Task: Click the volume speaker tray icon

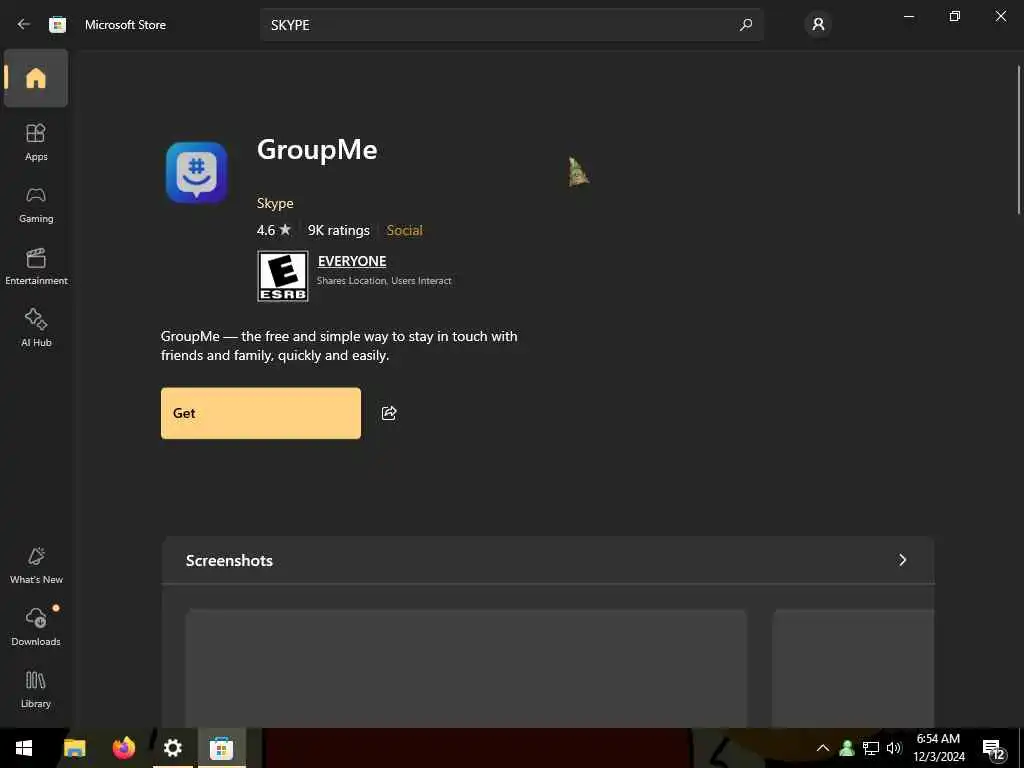Action: click(x=893, y=748)
